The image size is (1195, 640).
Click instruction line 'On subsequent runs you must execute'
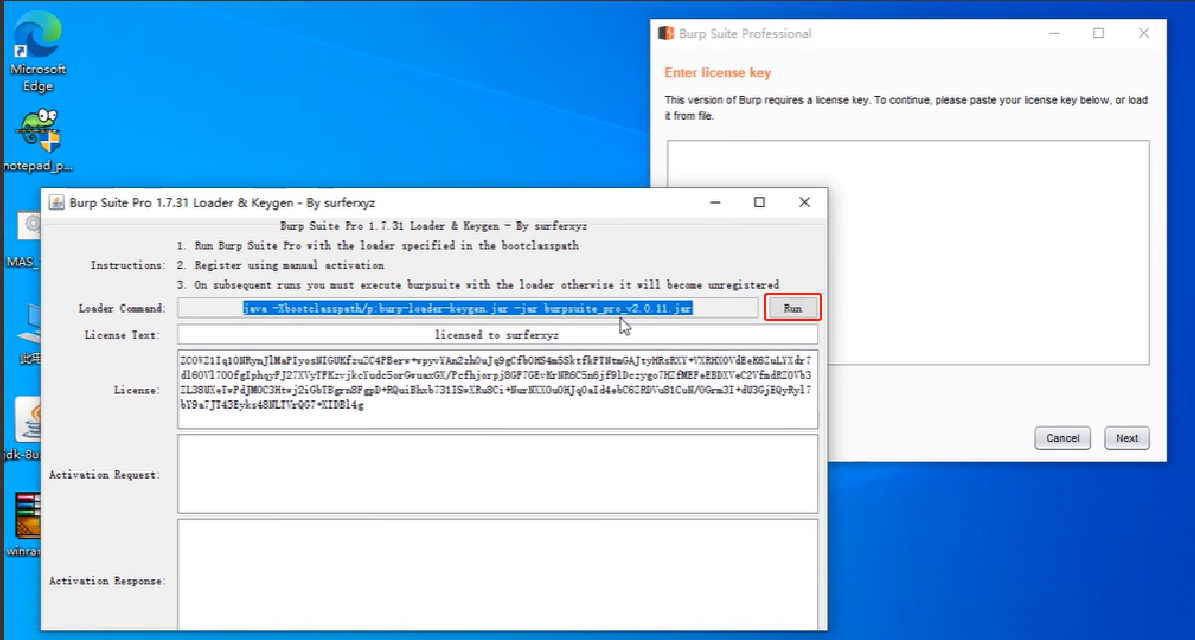coord(486,285)
